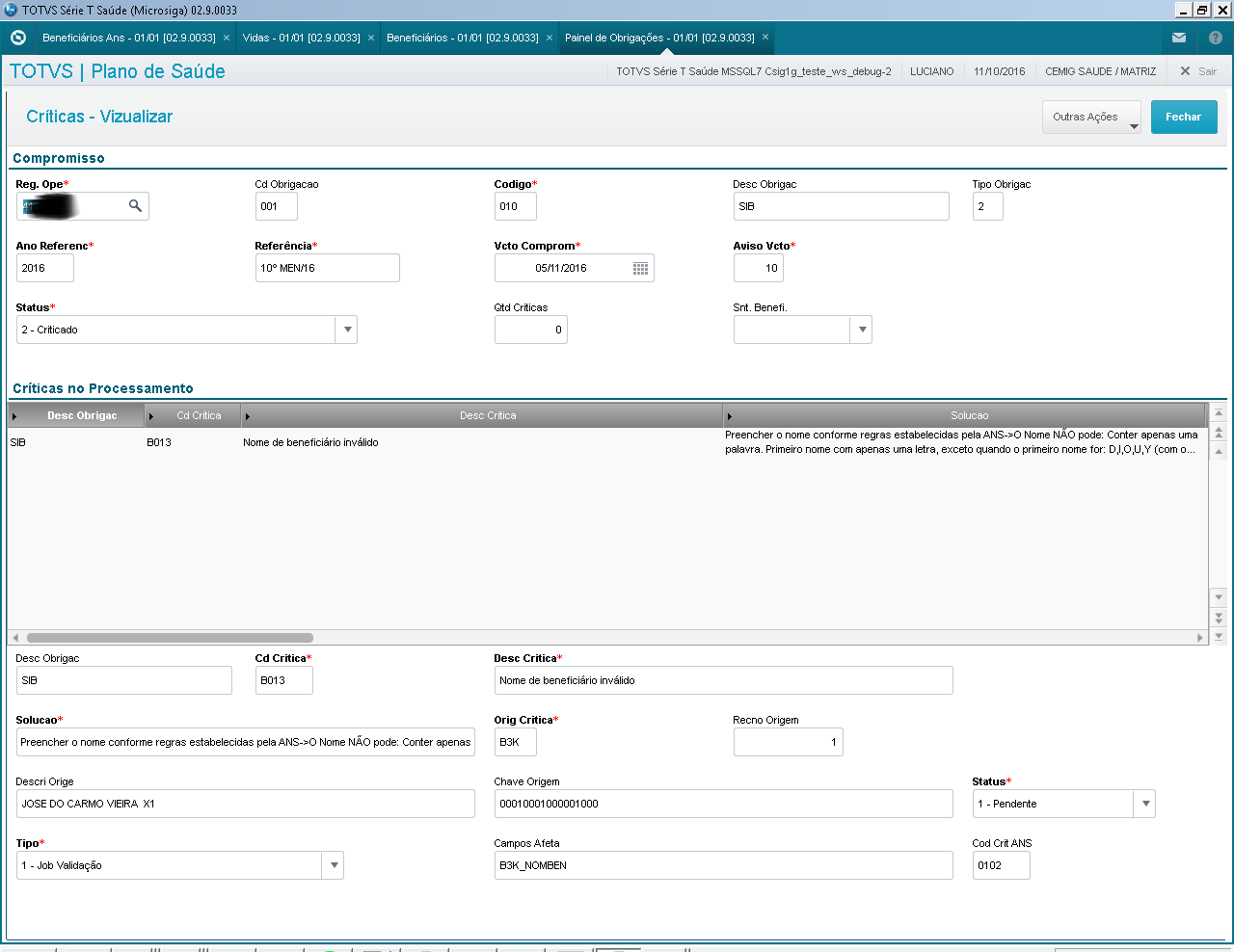Expand the Tipo 1 - Job Validação dropdown
This screenshot has width=1234, height=952.
tap(334, 865)
